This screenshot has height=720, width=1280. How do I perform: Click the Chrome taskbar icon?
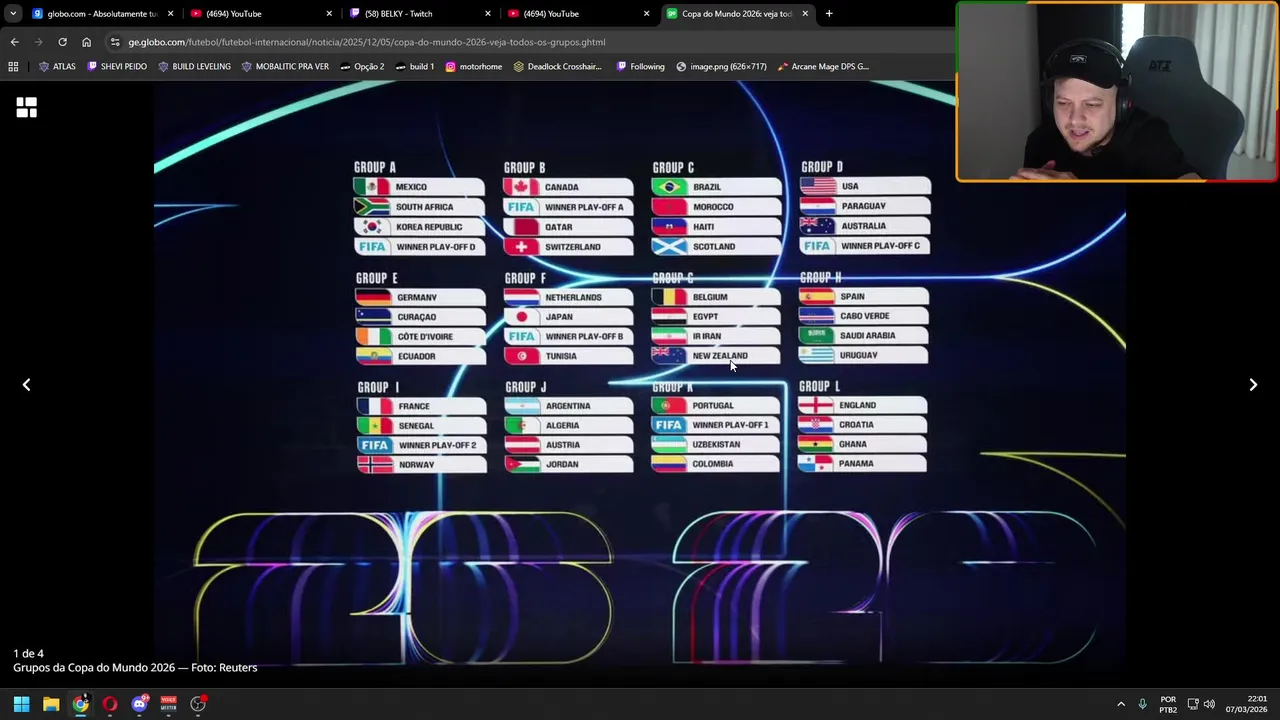80,704
